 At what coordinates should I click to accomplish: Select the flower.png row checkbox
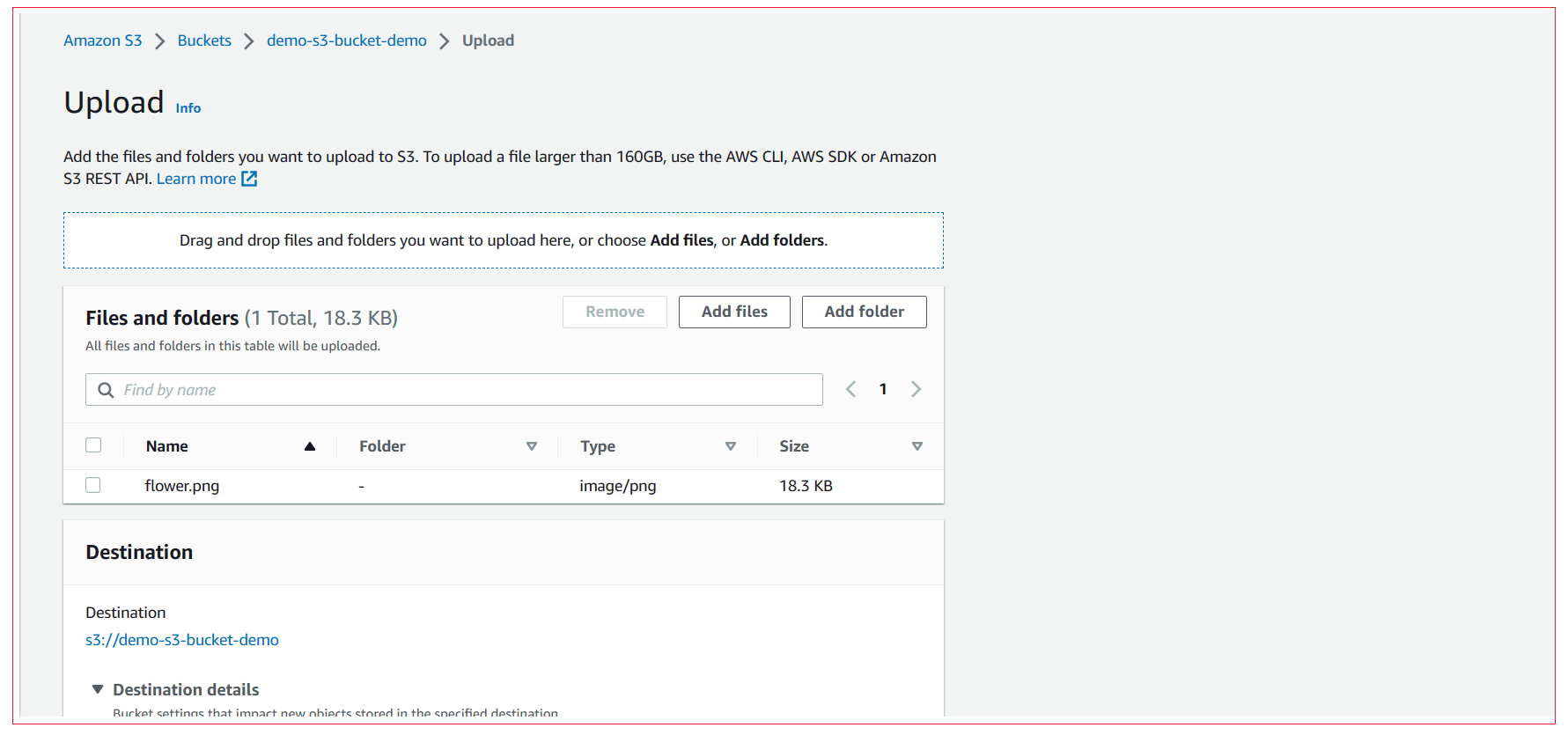pyautogui.click(x=93, y=485)
